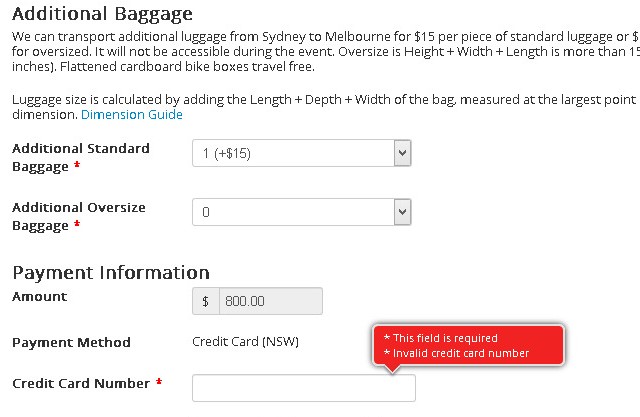Focus the Credit Card Number input field
Image resolution: width=640 pixels, height=417 pixels.
tap(303, 388)
